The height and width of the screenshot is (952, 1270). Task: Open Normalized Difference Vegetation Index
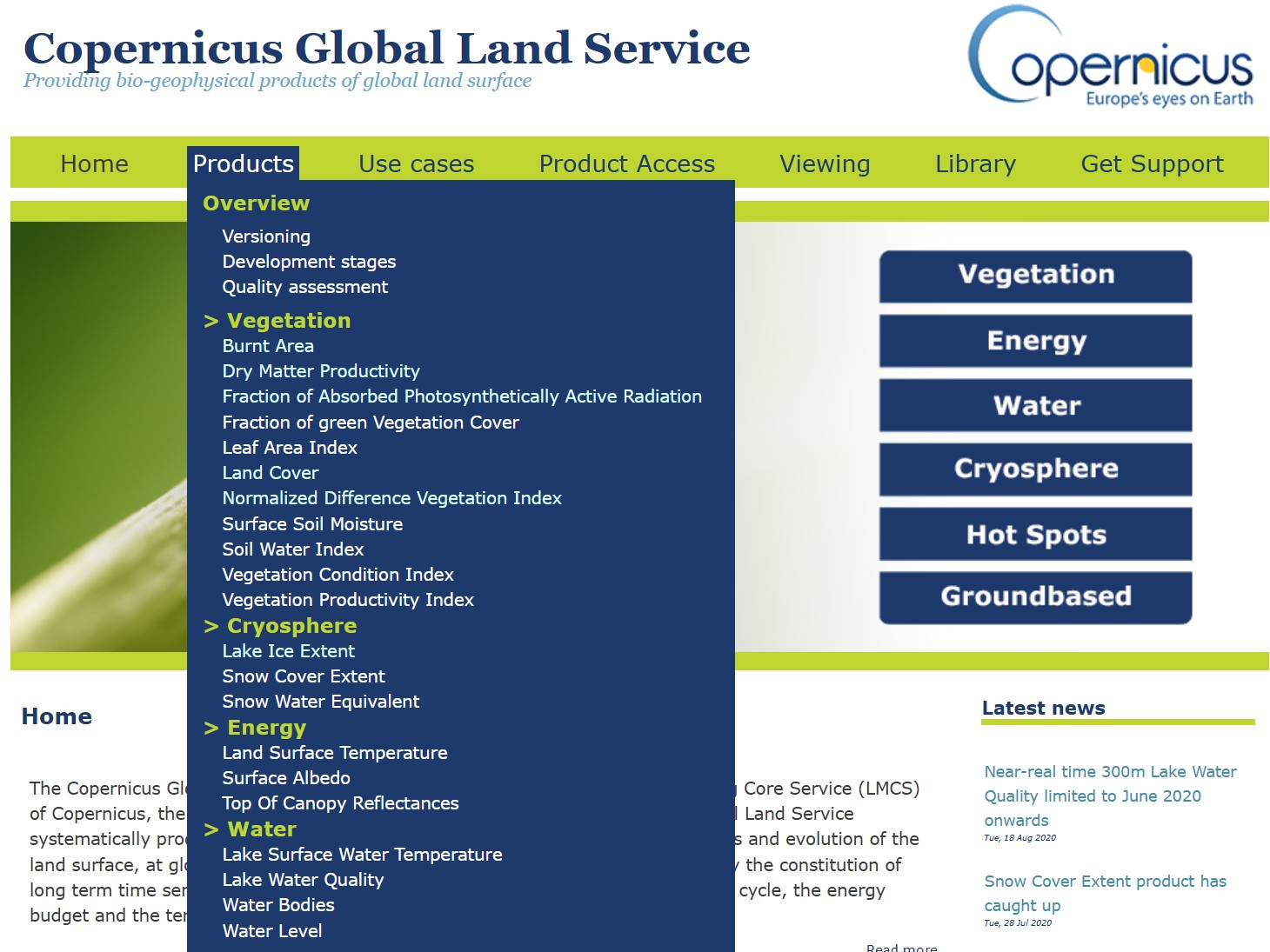(392, 498)
